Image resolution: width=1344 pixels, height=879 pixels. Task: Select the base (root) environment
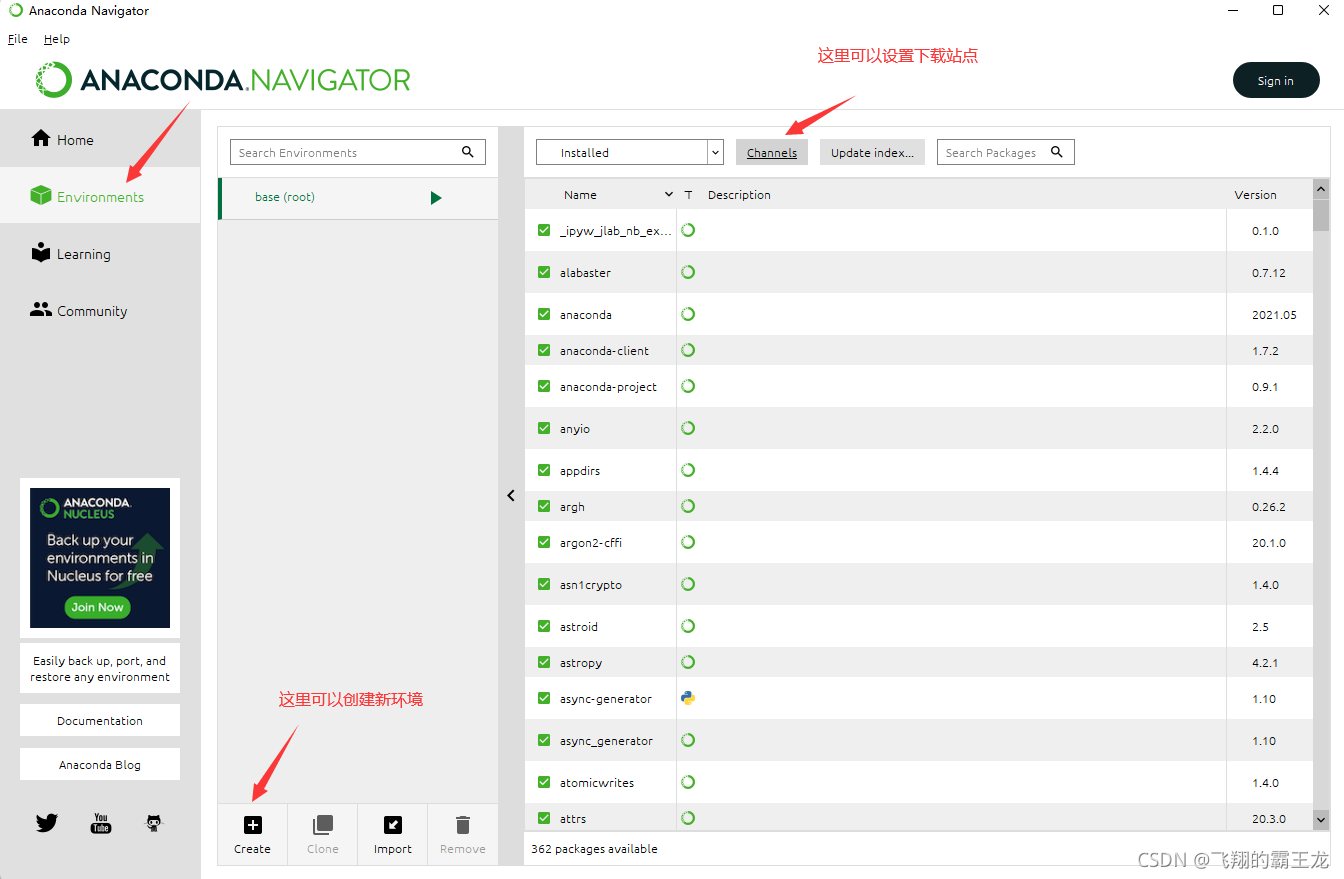pyautogui.click(x=358, y=198)
